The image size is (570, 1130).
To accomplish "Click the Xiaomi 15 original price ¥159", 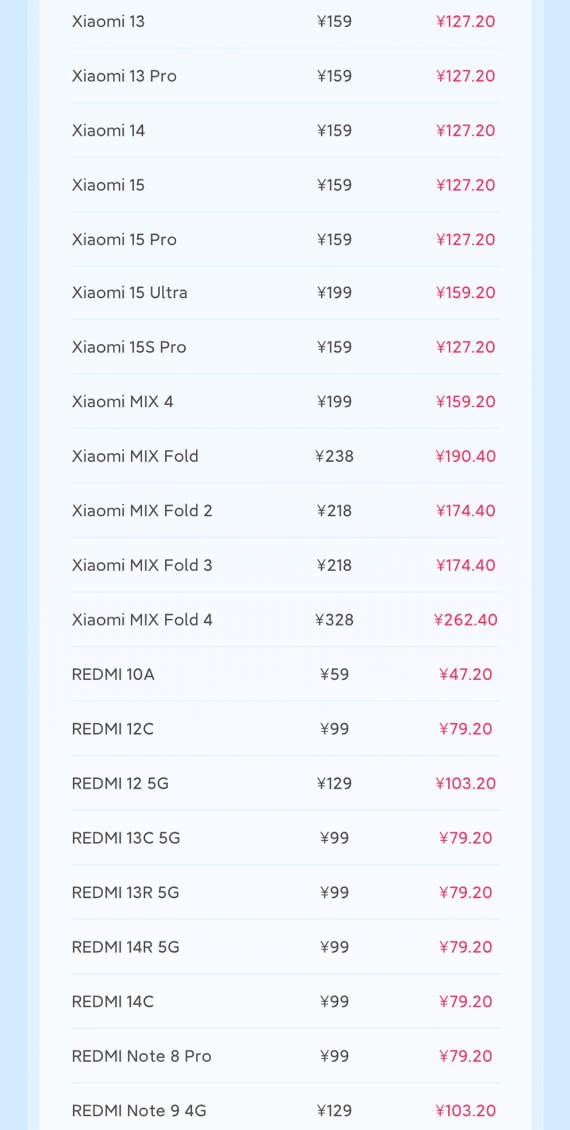I will pyautogui.click(x=334, y=185).
